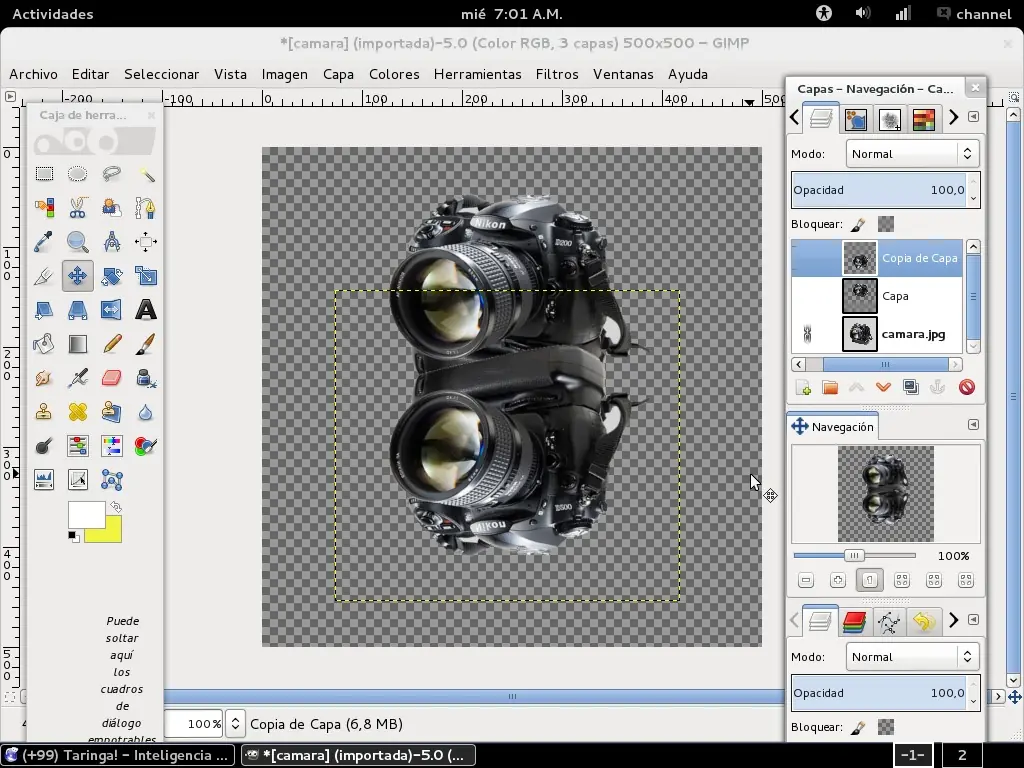This screenshot has height=768, width=1024.
Task: Select the Measure compass tool
Action: coord(112,242)
